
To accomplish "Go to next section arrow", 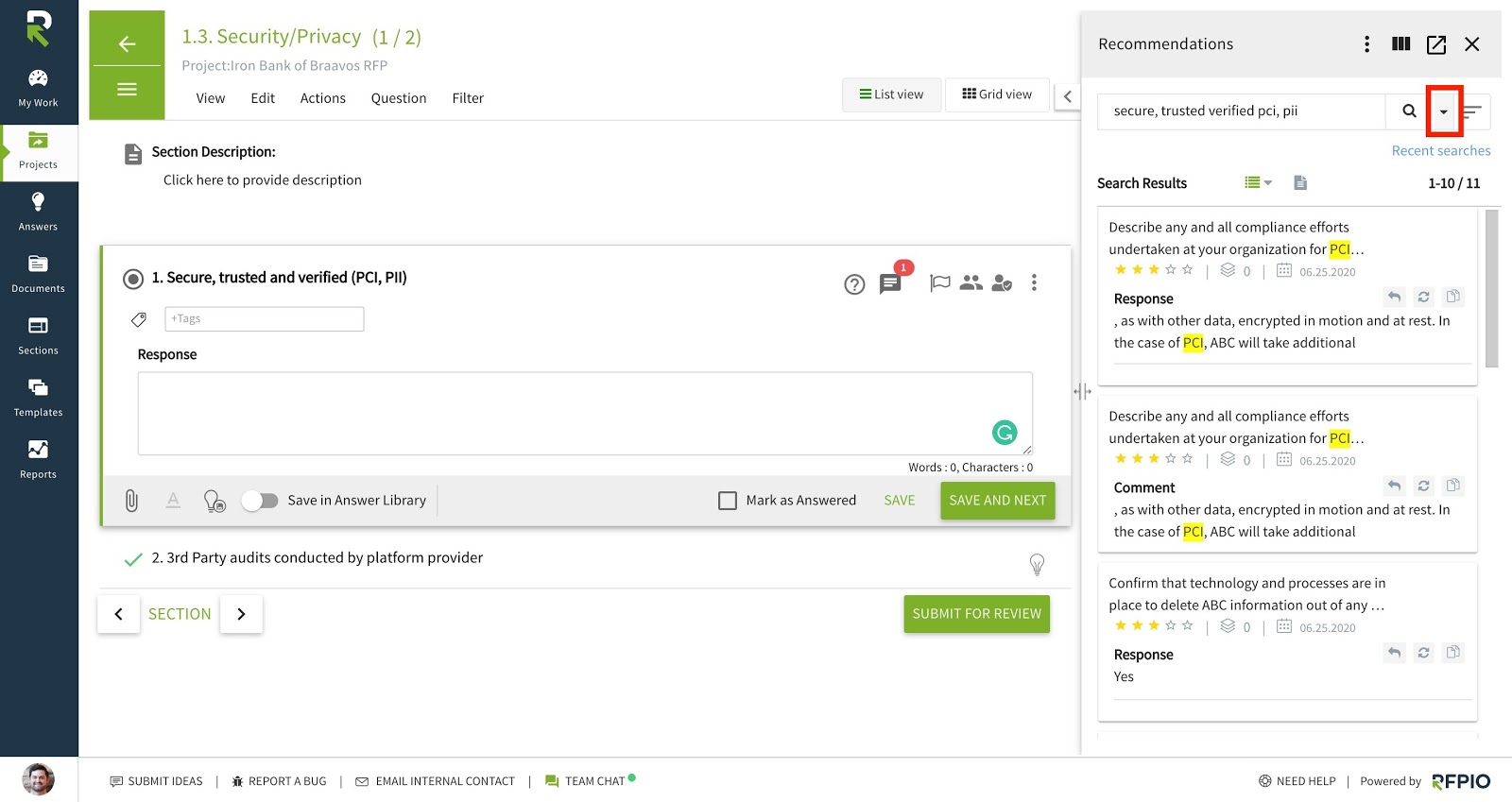I will [241, 614].
